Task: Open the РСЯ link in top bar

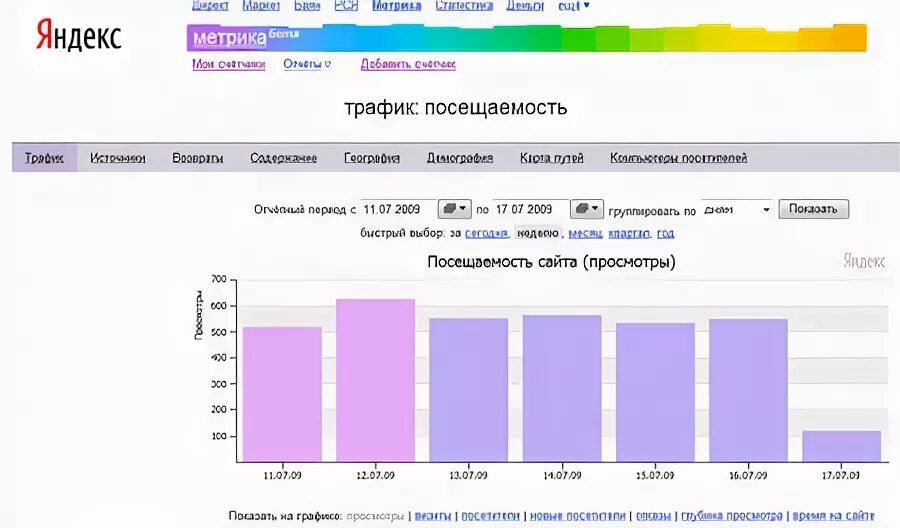Action: click(346, 6)
